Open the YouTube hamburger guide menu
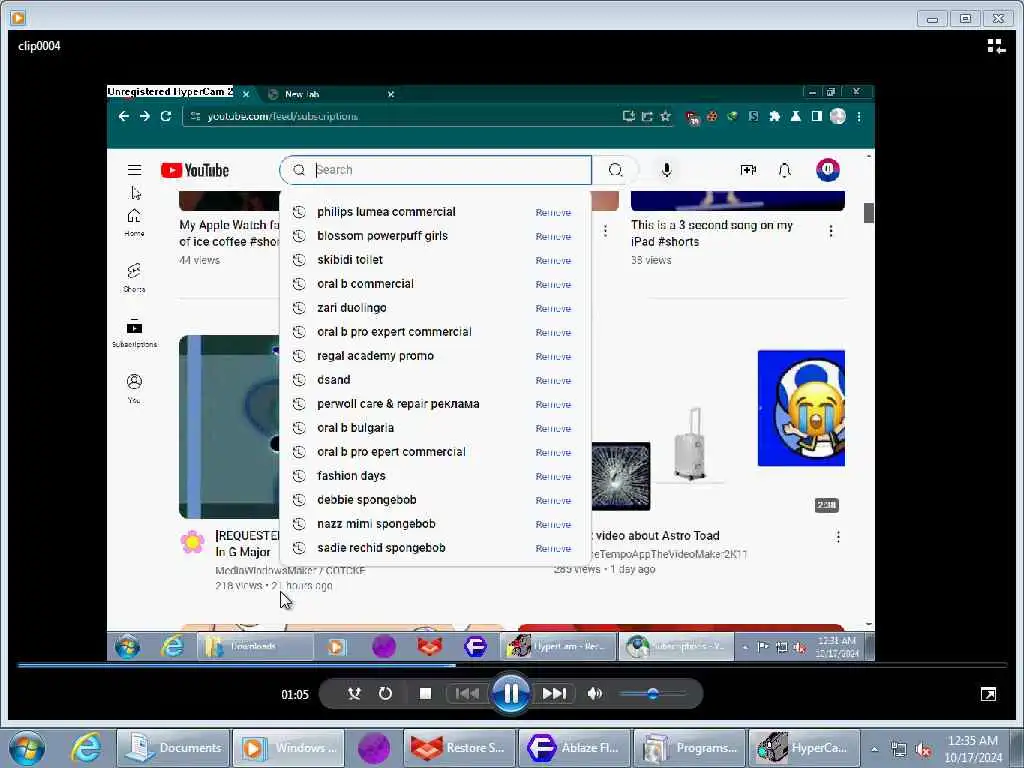This screenshot has height=768, width=1024. point(135,170)
